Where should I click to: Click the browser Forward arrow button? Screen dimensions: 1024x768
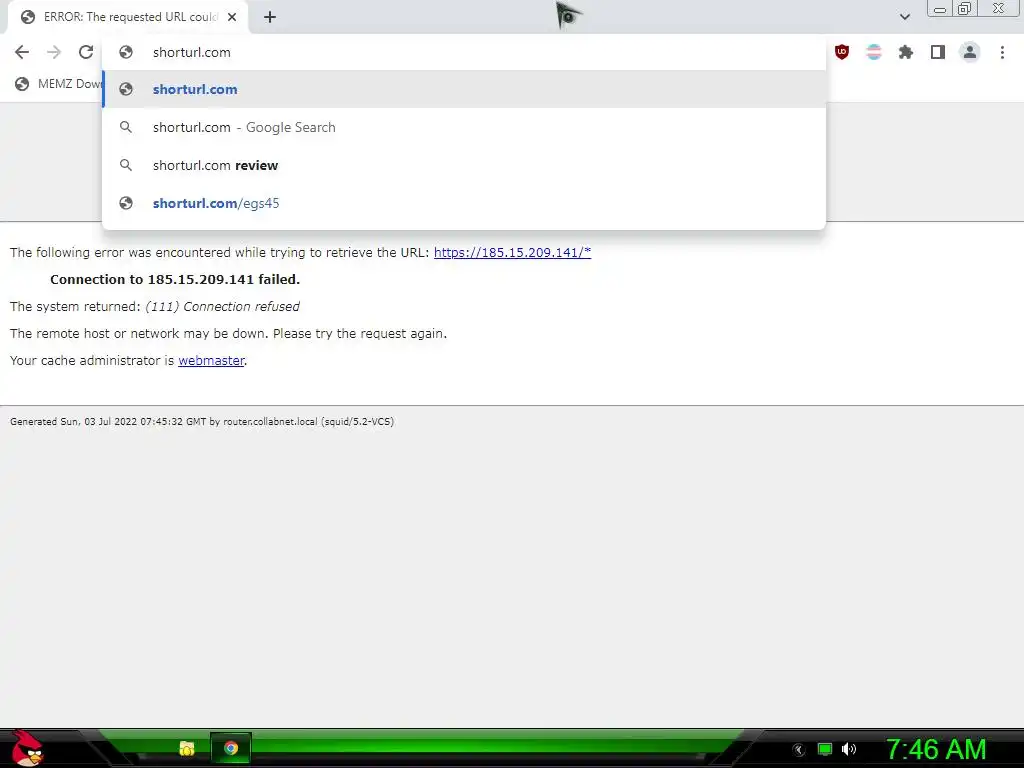tap(54, 52)
